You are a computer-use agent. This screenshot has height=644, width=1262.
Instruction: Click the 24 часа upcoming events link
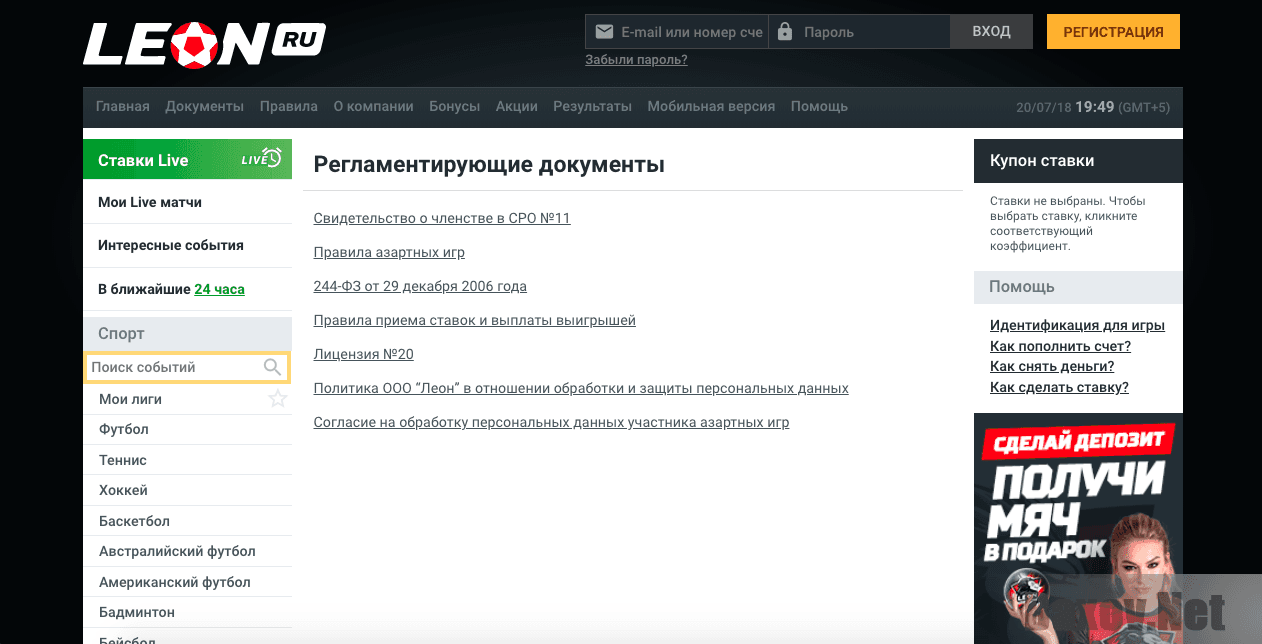coord(220,289)
